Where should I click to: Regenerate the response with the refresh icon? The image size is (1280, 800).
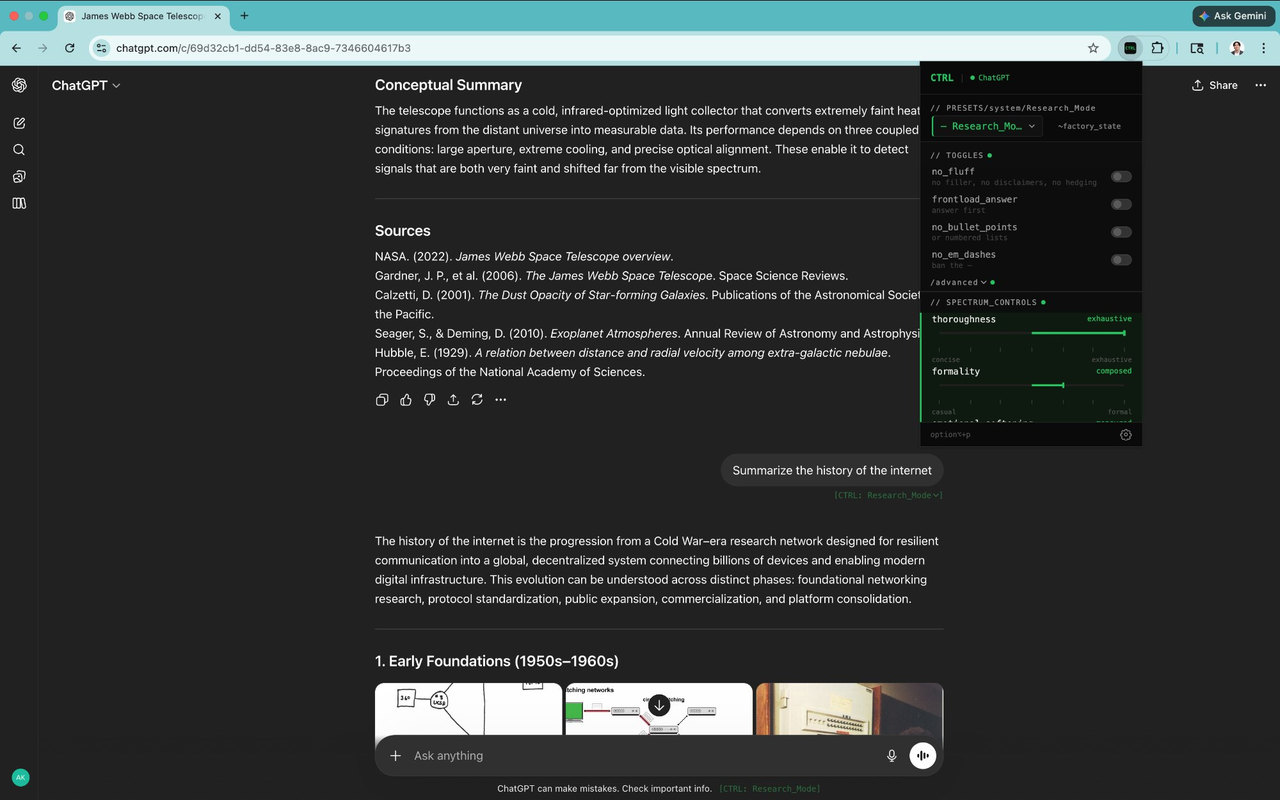pyautogui.click(x=477, y=399)
